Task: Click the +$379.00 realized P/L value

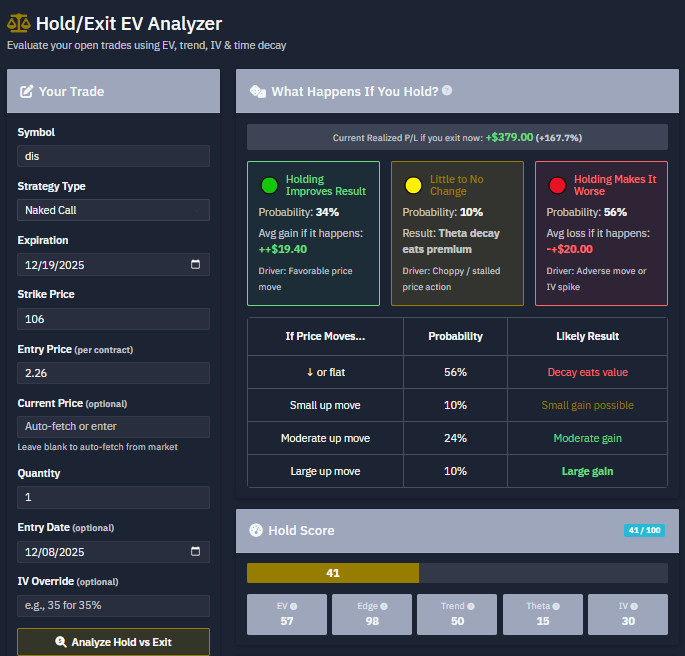Action: tap(509, 137)
